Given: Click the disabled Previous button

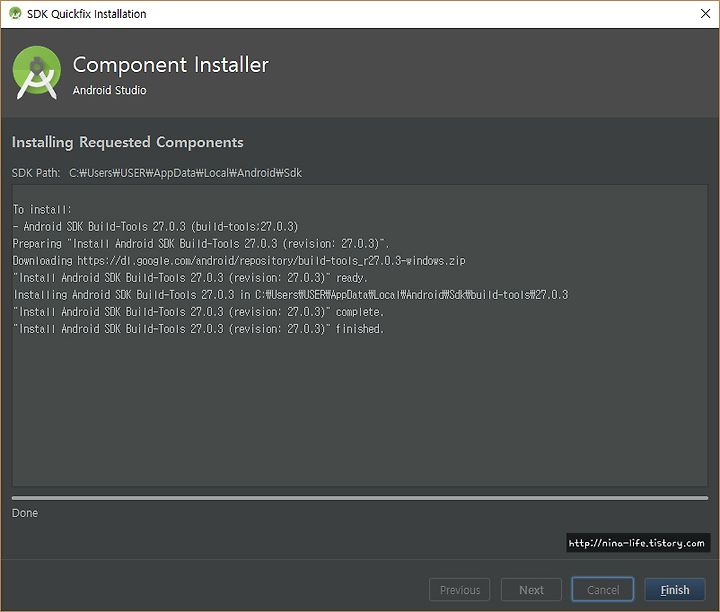Looking at the screenshot, I should [x=459, y=590].
